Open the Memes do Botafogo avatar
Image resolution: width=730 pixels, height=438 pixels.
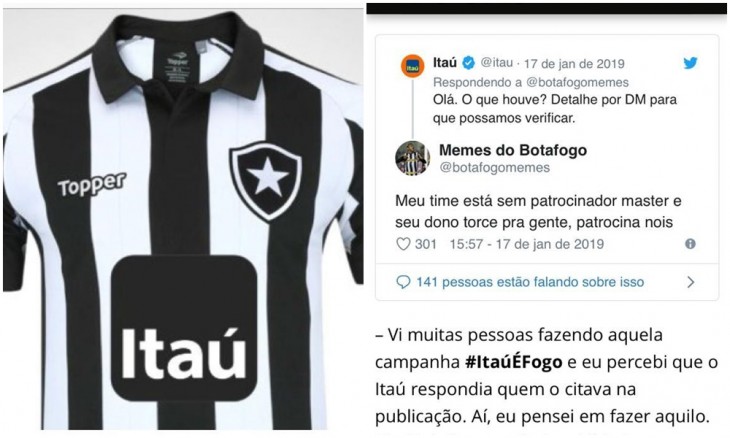click(412, 158)
